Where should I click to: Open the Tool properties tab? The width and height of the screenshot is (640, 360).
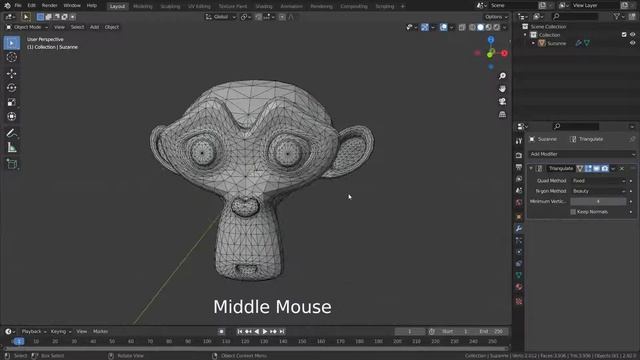tap(519, 141)
